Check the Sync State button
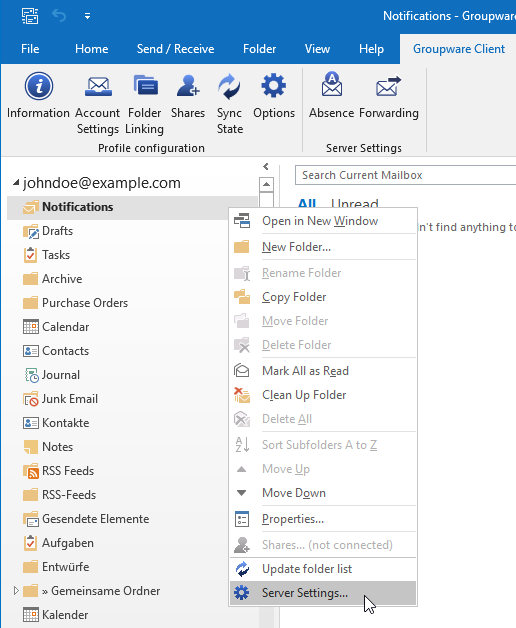The height and width of the screenshot is (628, 516). click(x=230, y=103)
